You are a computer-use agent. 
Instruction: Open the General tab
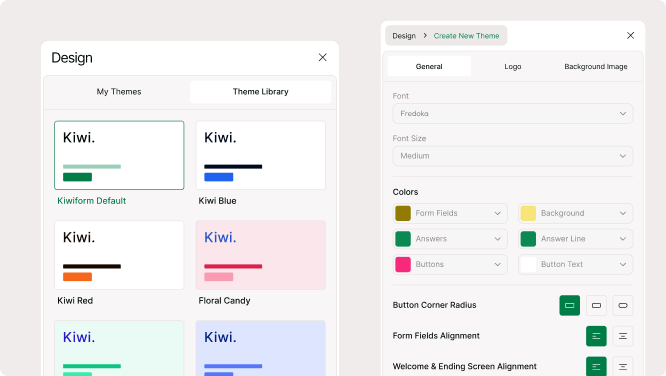tap(429, 66)
